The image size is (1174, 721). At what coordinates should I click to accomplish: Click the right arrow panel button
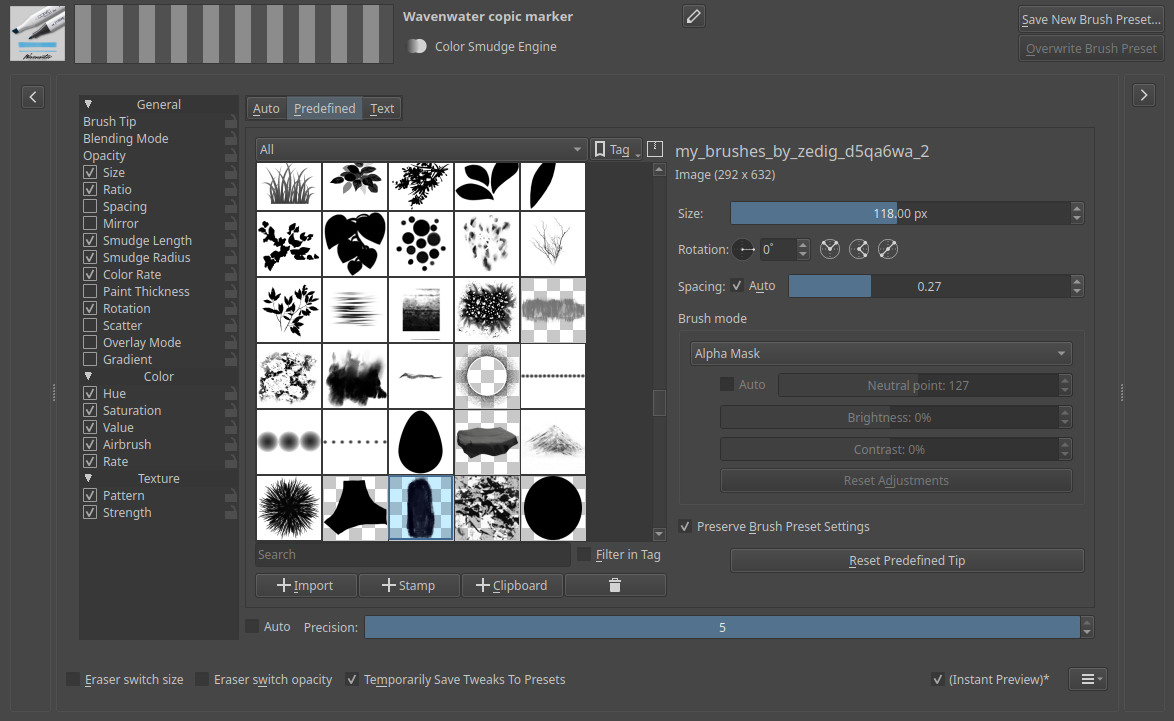point(1144,95)
